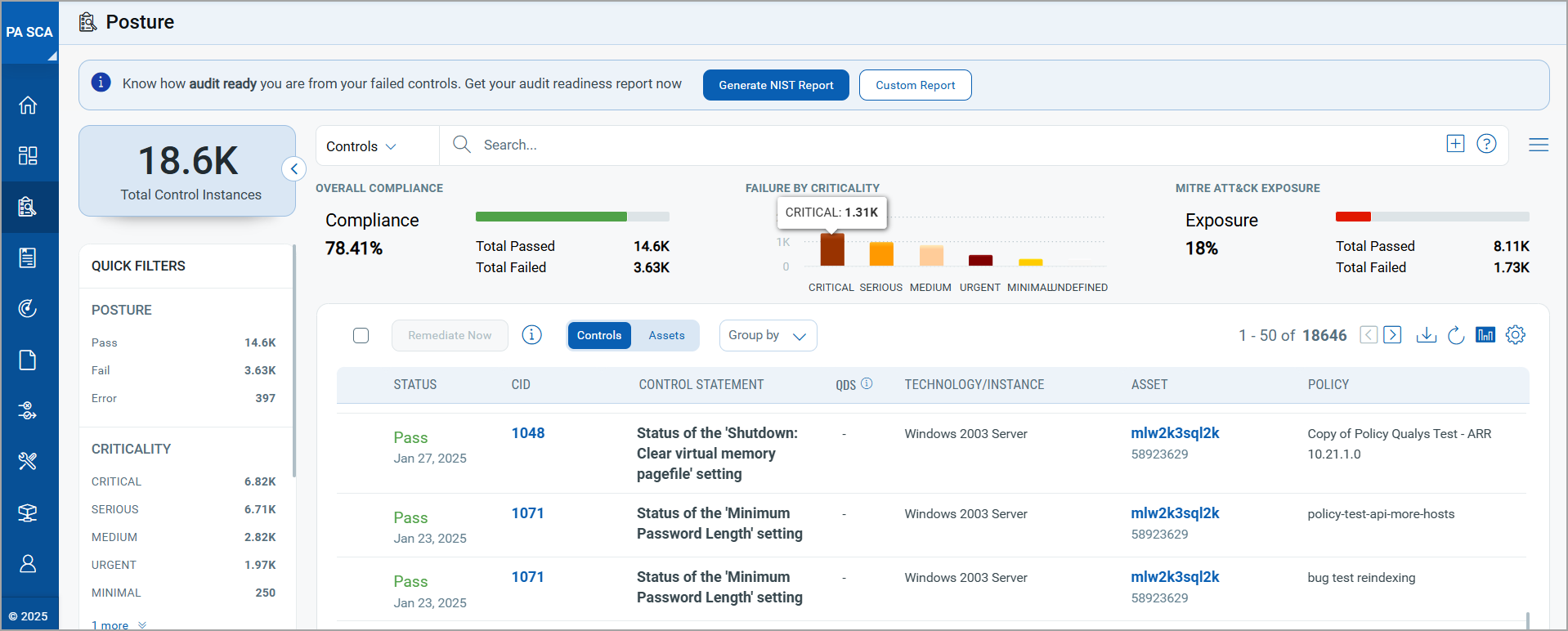This screenshot has width=1568, height=631.
Task: Refresh the controls table
Action: tap(1456, 335)
